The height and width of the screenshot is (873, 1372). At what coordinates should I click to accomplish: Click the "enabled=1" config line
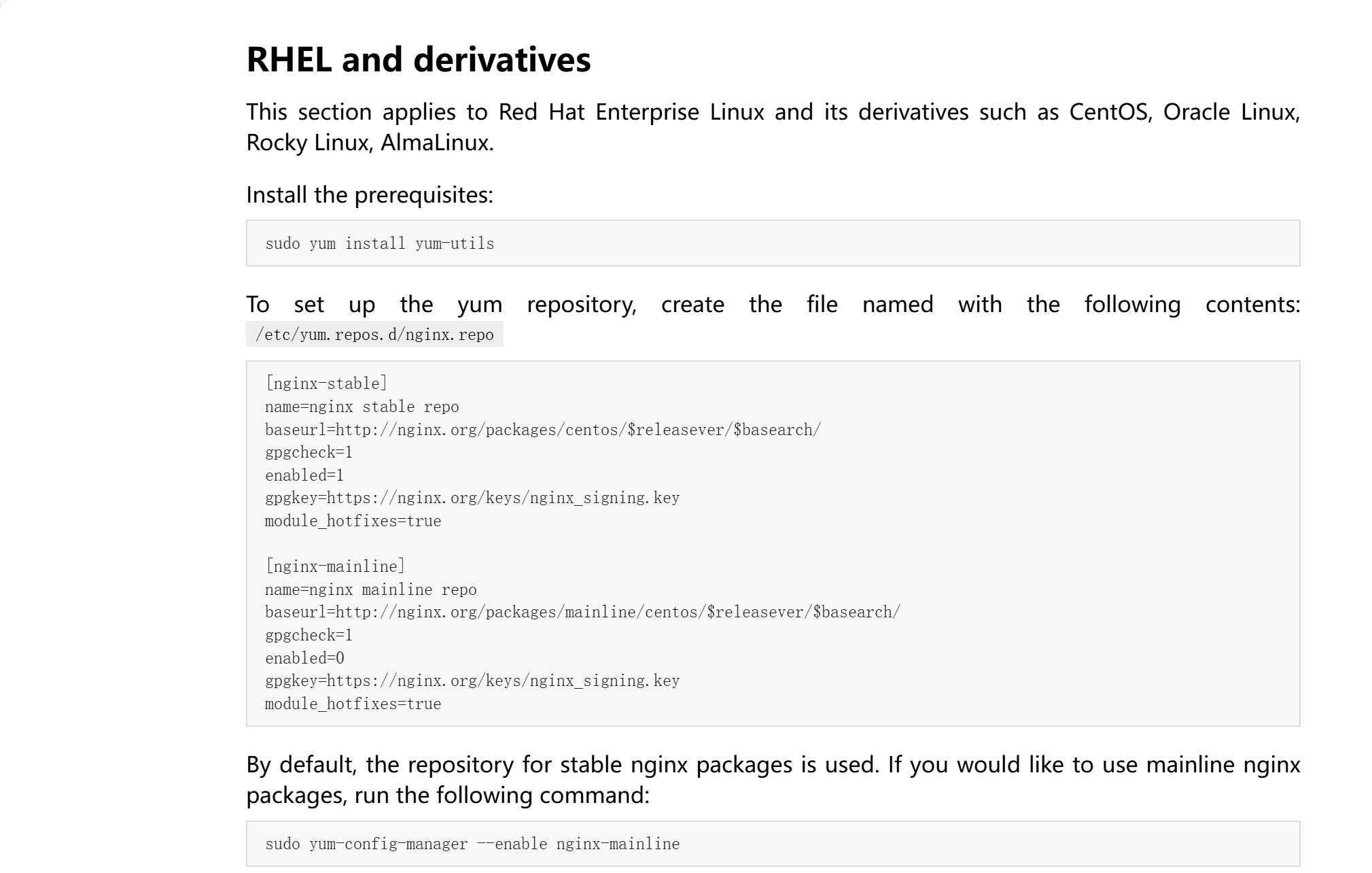click(x=304, y=475)
